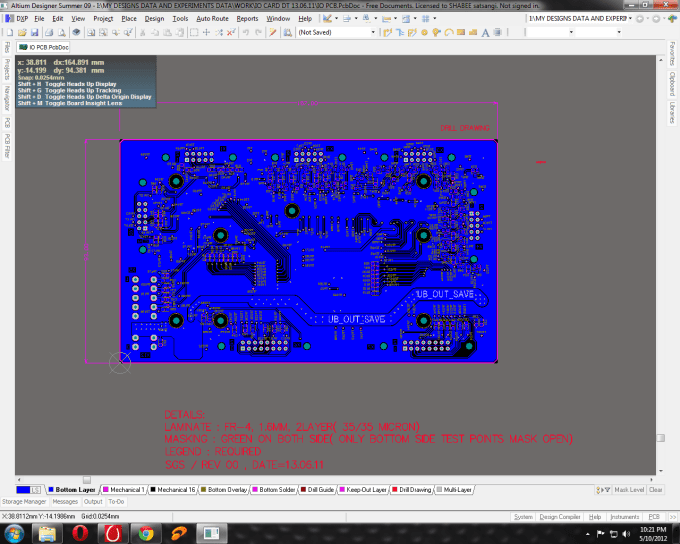Screen dimensions: 680x544
Task: Select the Drill Guide layer tab
Action: (x=317, y=490)
